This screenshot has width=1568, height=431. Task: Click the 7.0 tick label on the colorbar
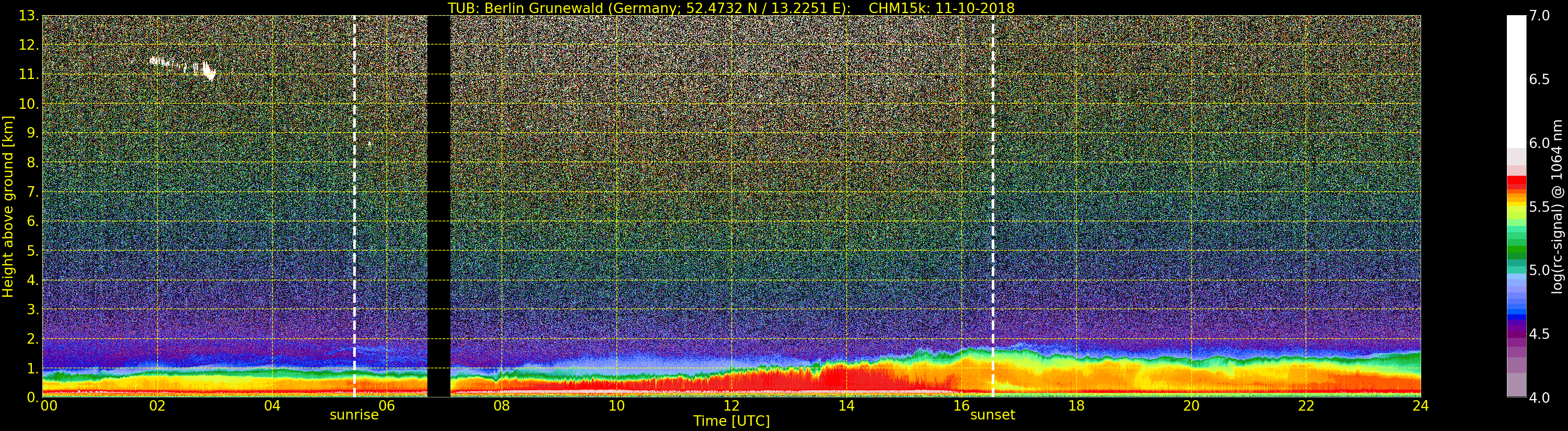point(1539,16)
